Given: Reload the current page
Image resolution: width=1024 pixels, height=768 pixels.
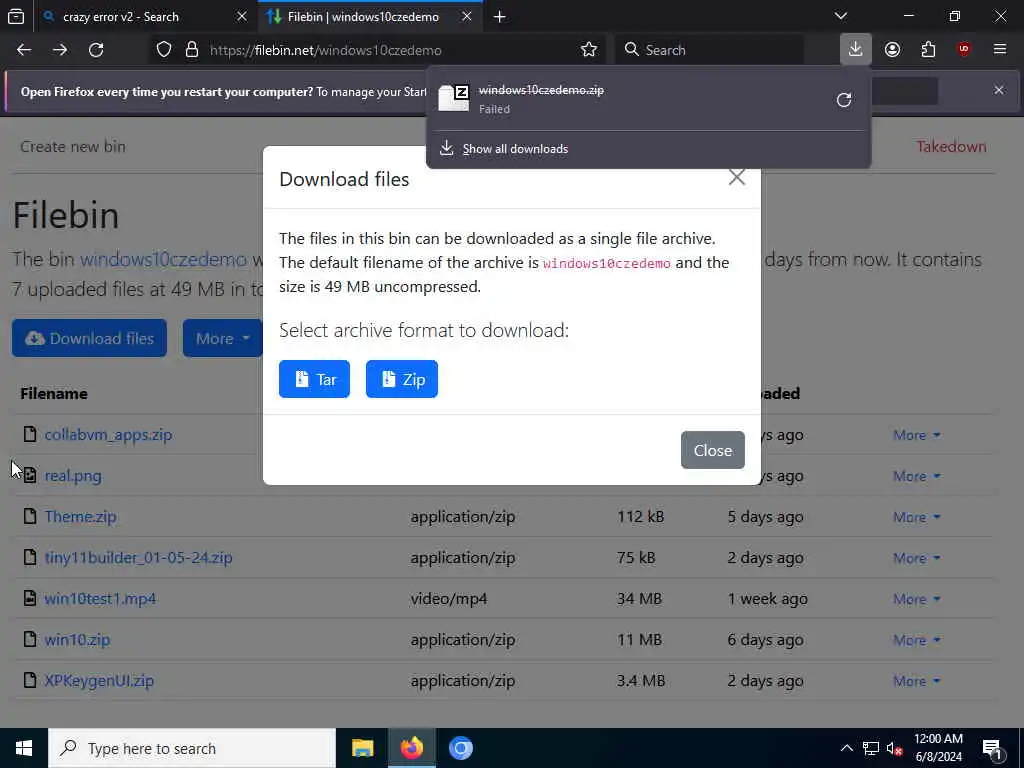Looking at the screenshot, I should [x=96, y=50].
